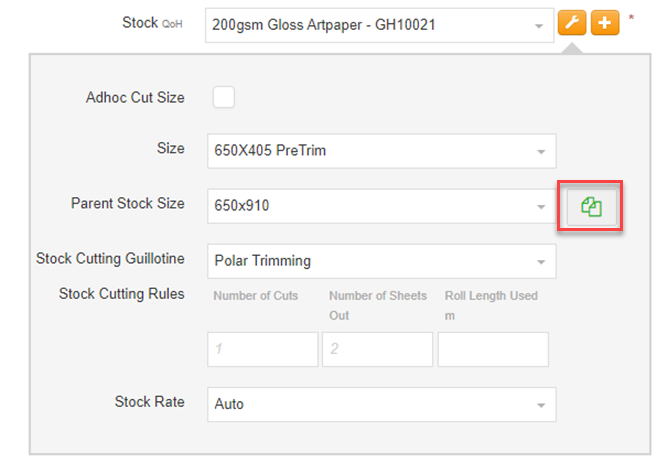Click the orange plus icon to add stock

pyautogui.click(x=605, y=23)
